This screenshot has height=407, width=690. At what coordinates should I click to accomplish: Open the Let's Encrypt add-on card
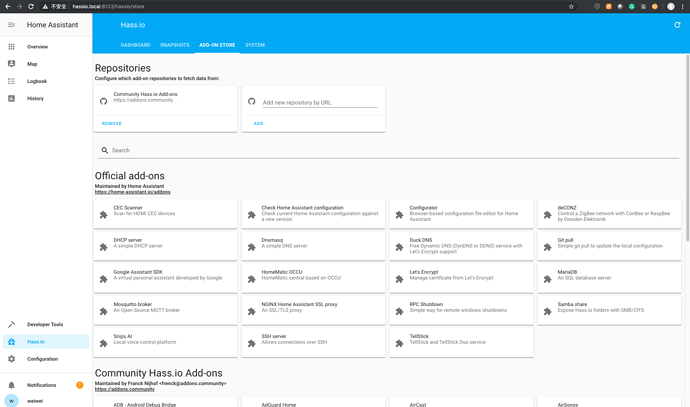click(461, 278)
